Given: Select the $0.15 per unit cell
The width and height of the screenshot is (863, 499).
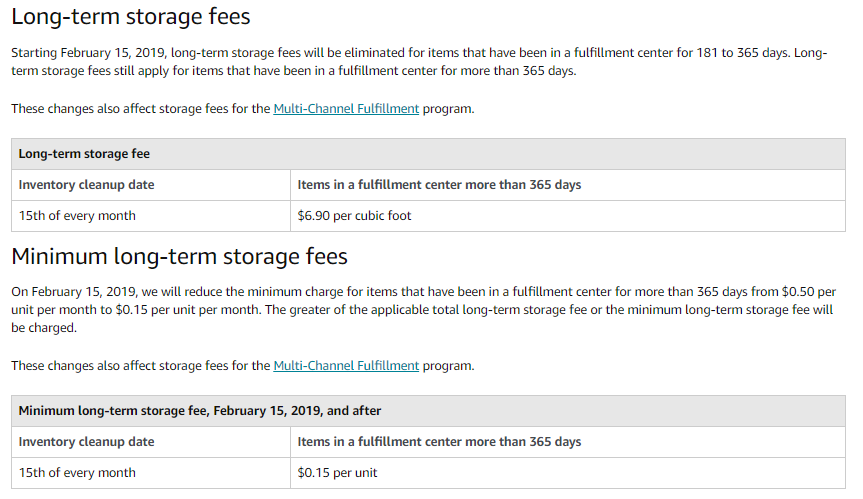Looking at the screenshot, I should (x=568, y=473).
